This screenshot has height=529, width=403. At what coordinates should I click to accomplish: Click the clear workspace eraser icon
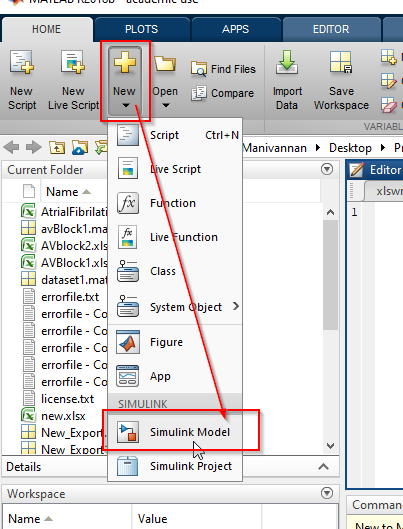(x=388, y=105)
